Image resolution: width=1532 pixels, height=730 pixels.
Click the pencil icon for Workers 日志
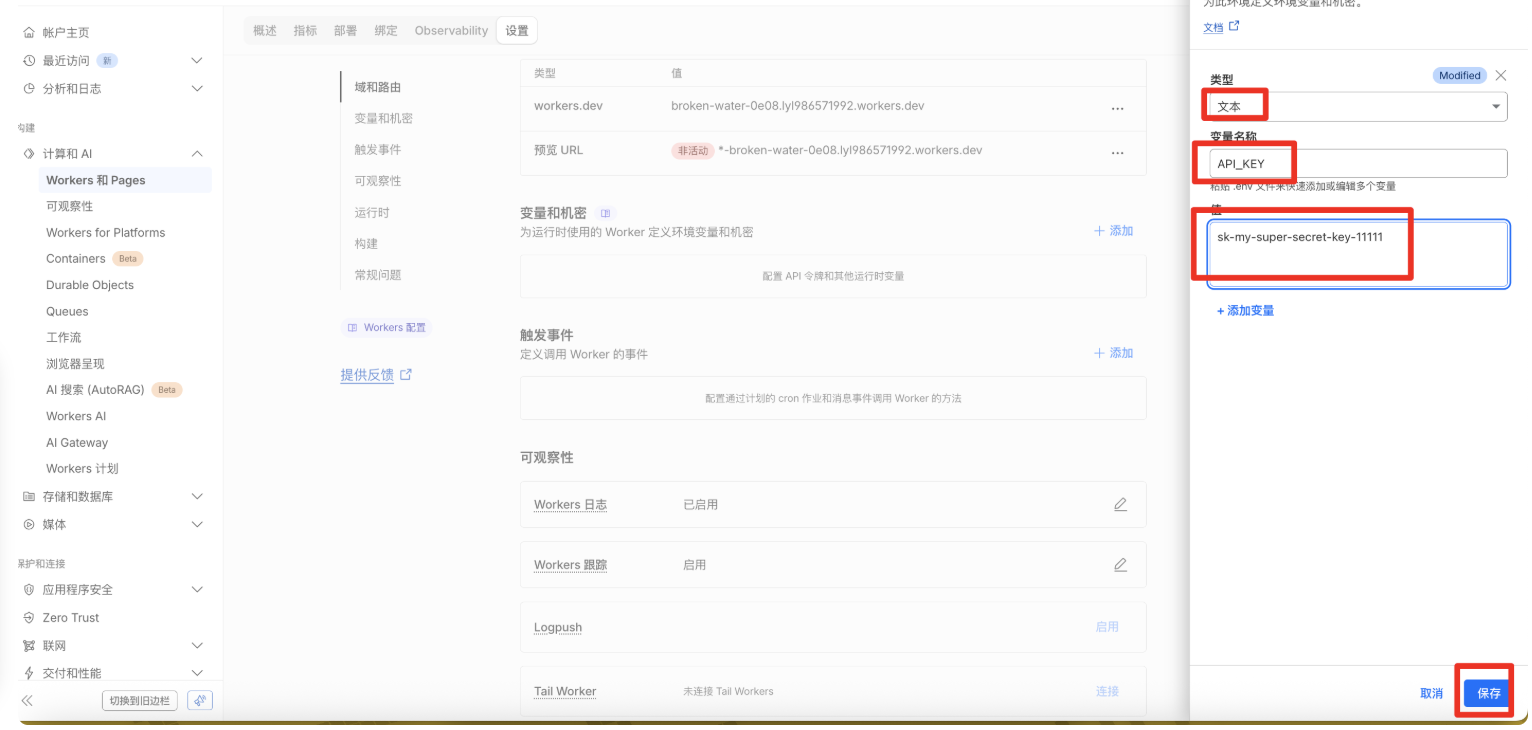click(x=1120, y=505)
